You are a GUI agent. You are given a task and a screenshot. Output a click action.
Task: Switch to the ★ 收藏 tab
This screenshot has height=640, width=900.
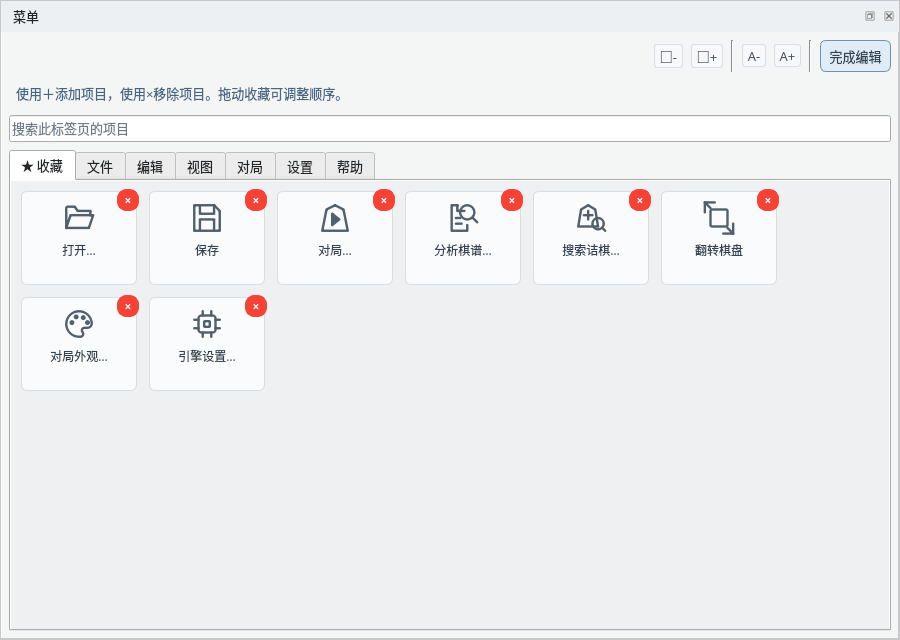point(42,166)
